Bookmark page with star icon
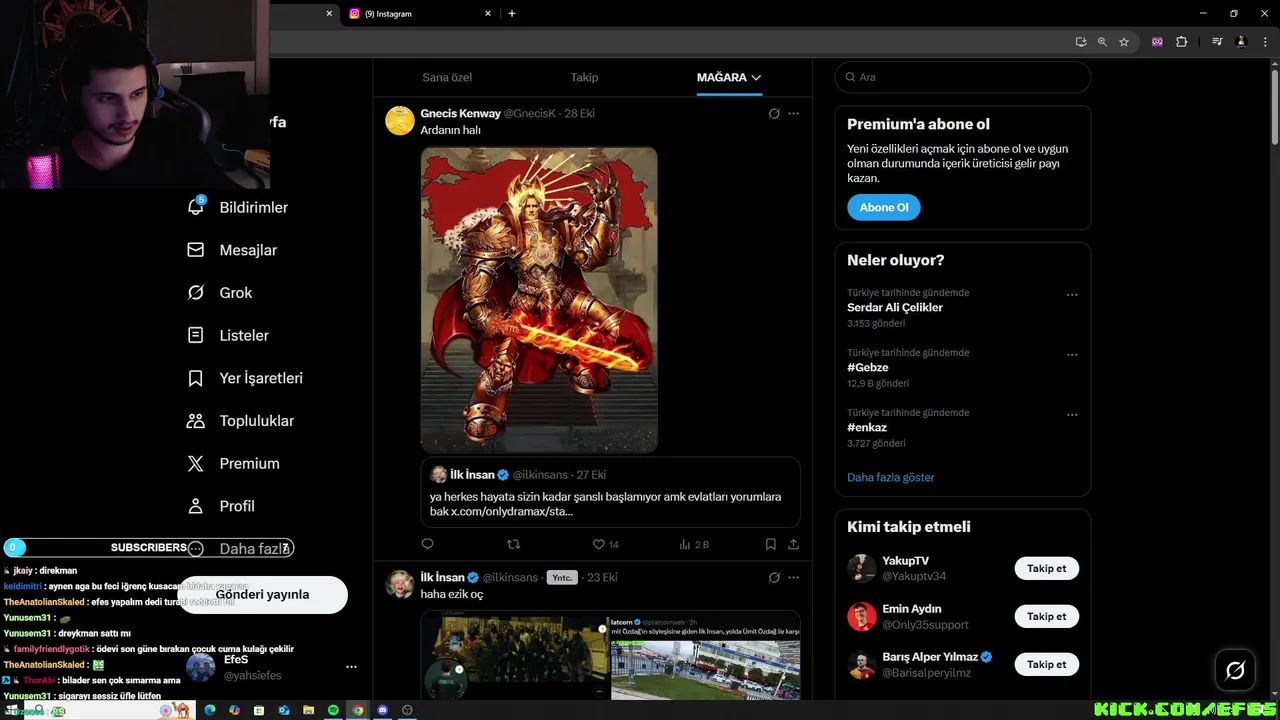This screenshot has width=1280, height=720. pos(1124,42)
